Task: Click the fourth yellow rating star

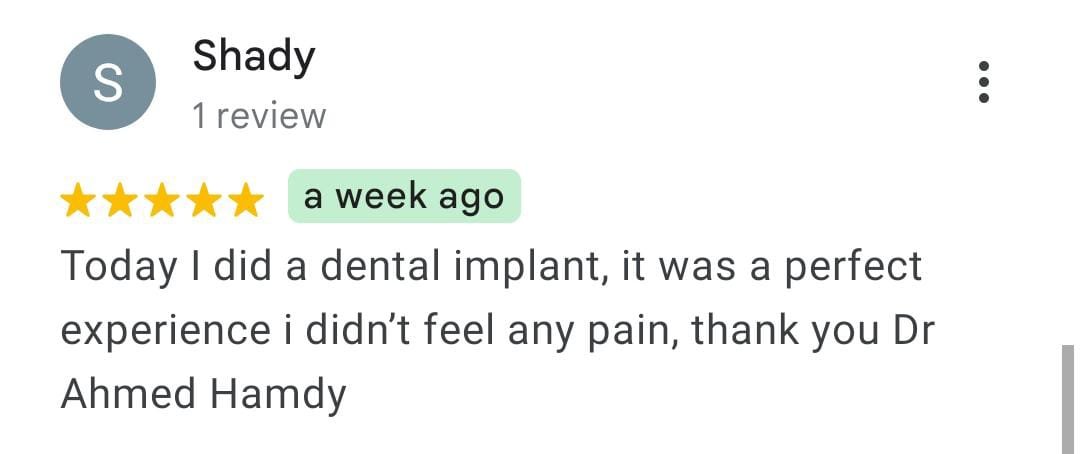Action: coord(203,201)
